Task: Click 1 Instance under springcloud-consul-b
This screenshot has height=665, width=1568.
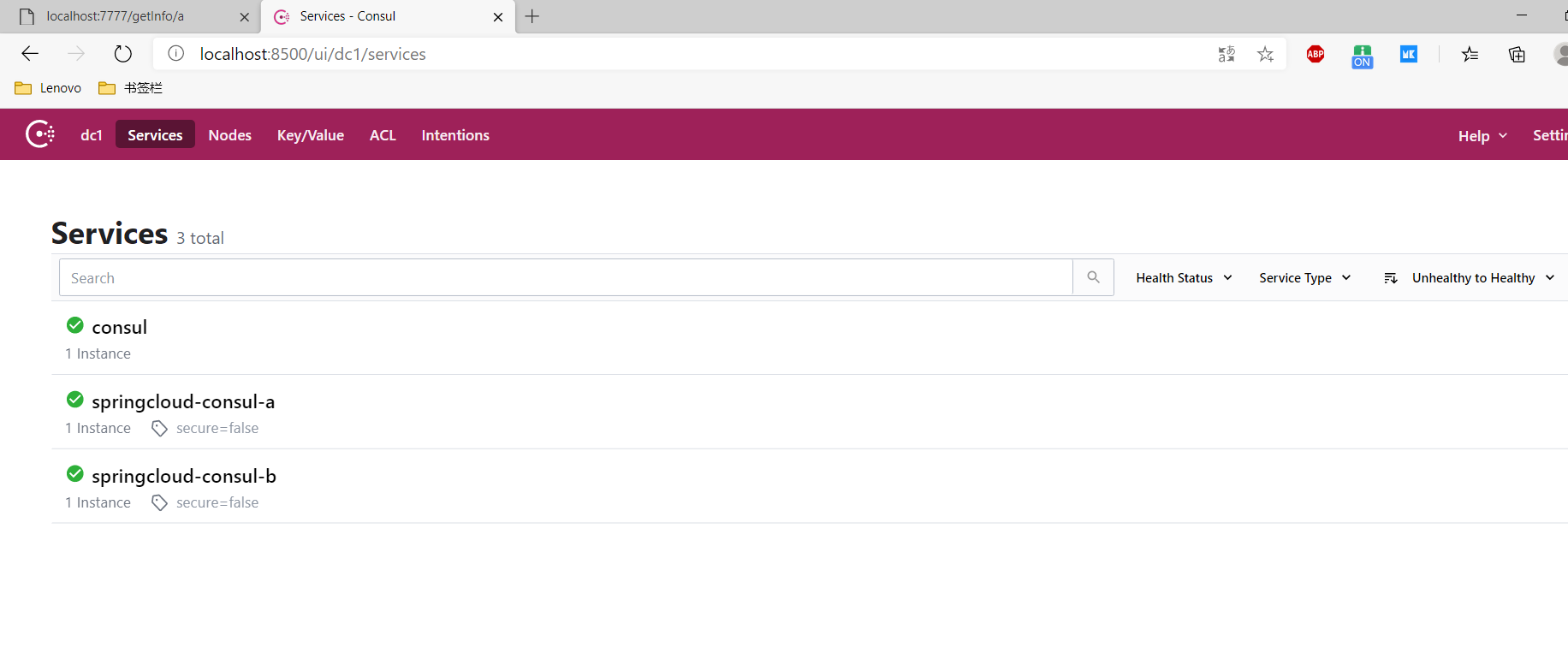Action: [x=98, y=502]
